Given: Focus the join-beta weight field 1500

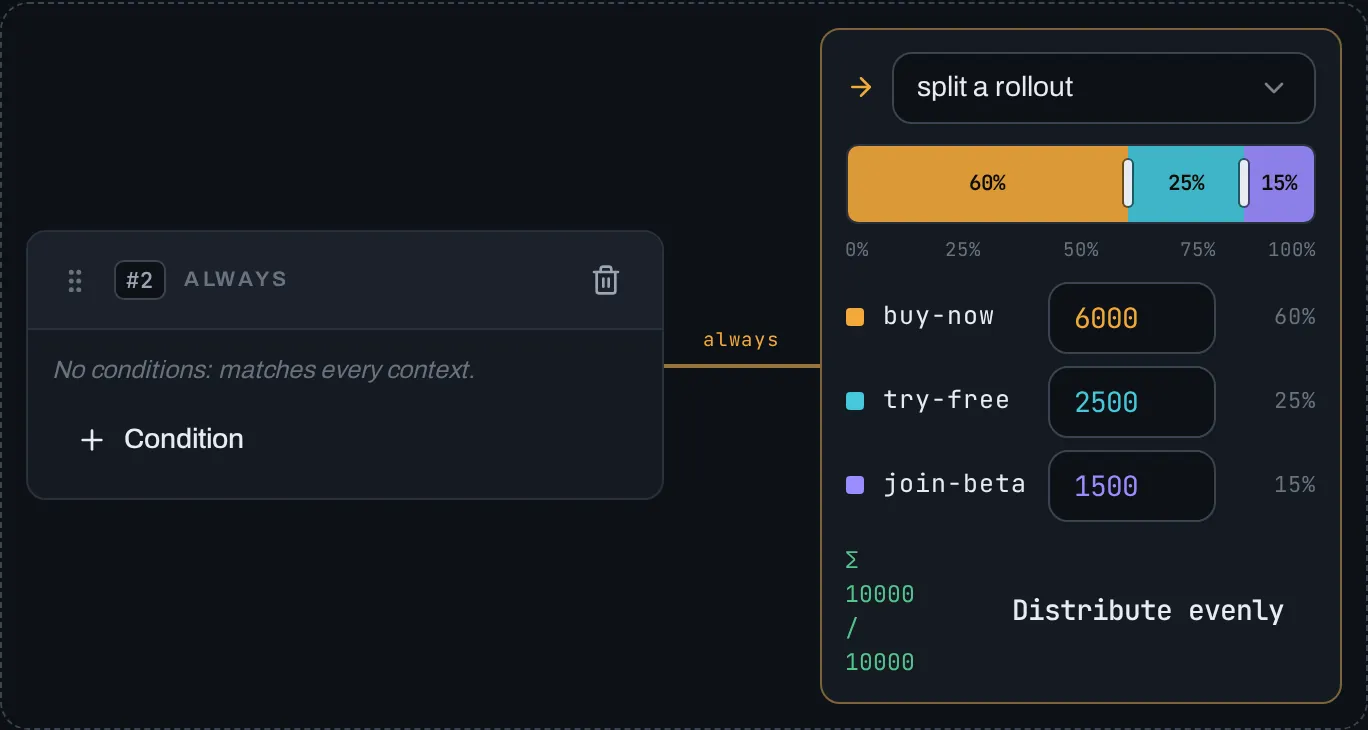Looking at the screenshot, I should [x=1132, y=486].
